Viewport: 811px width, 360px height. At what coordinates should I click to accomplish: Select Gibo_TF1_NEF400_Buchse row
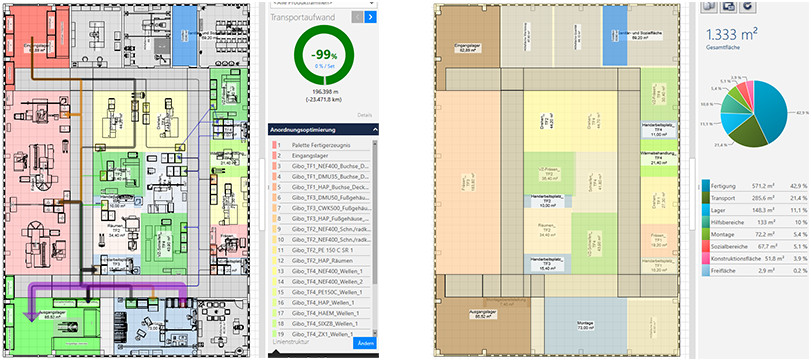point(321,166)
